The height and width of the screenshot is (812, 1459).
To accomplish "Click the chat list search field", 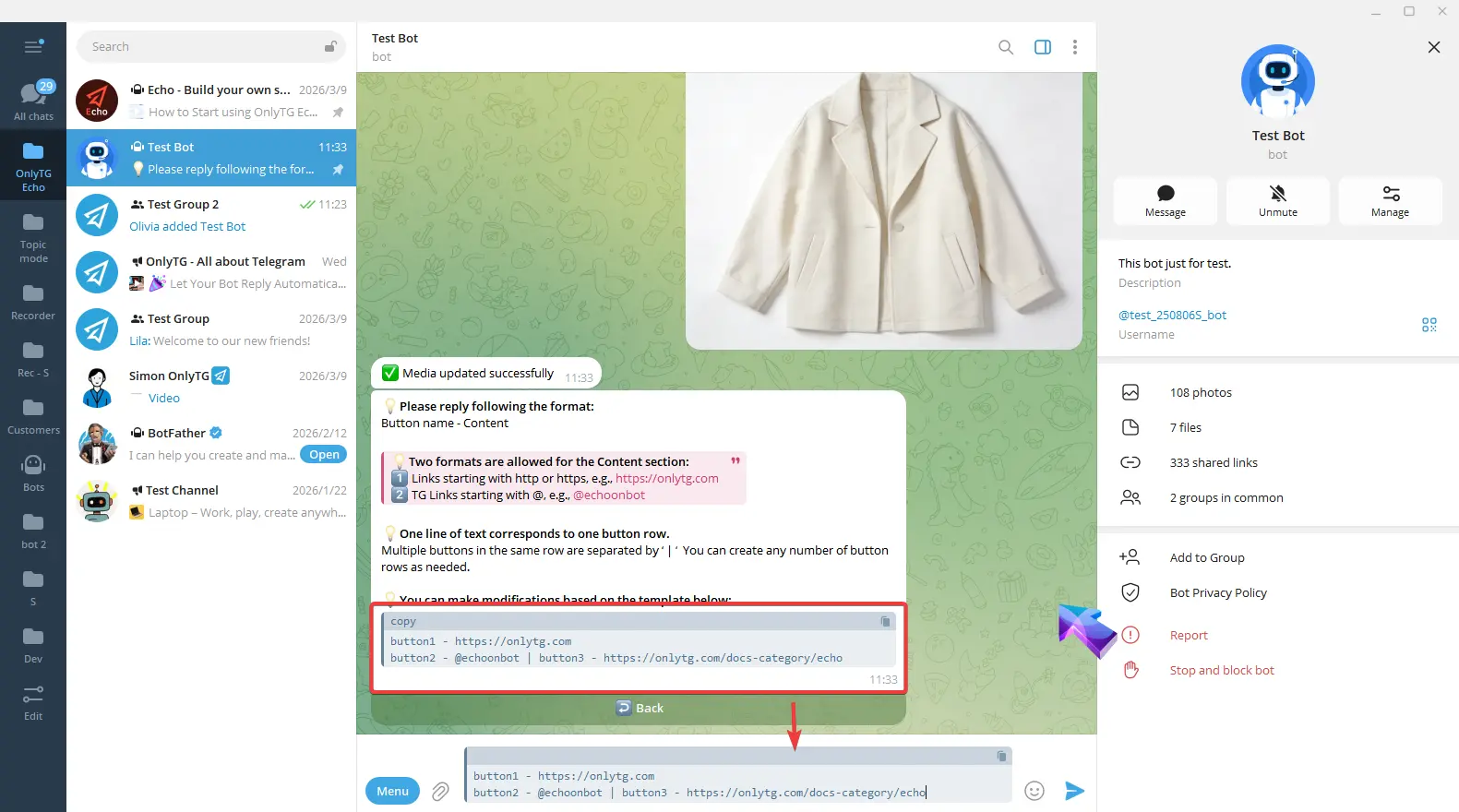I will (x=203, y=47).
